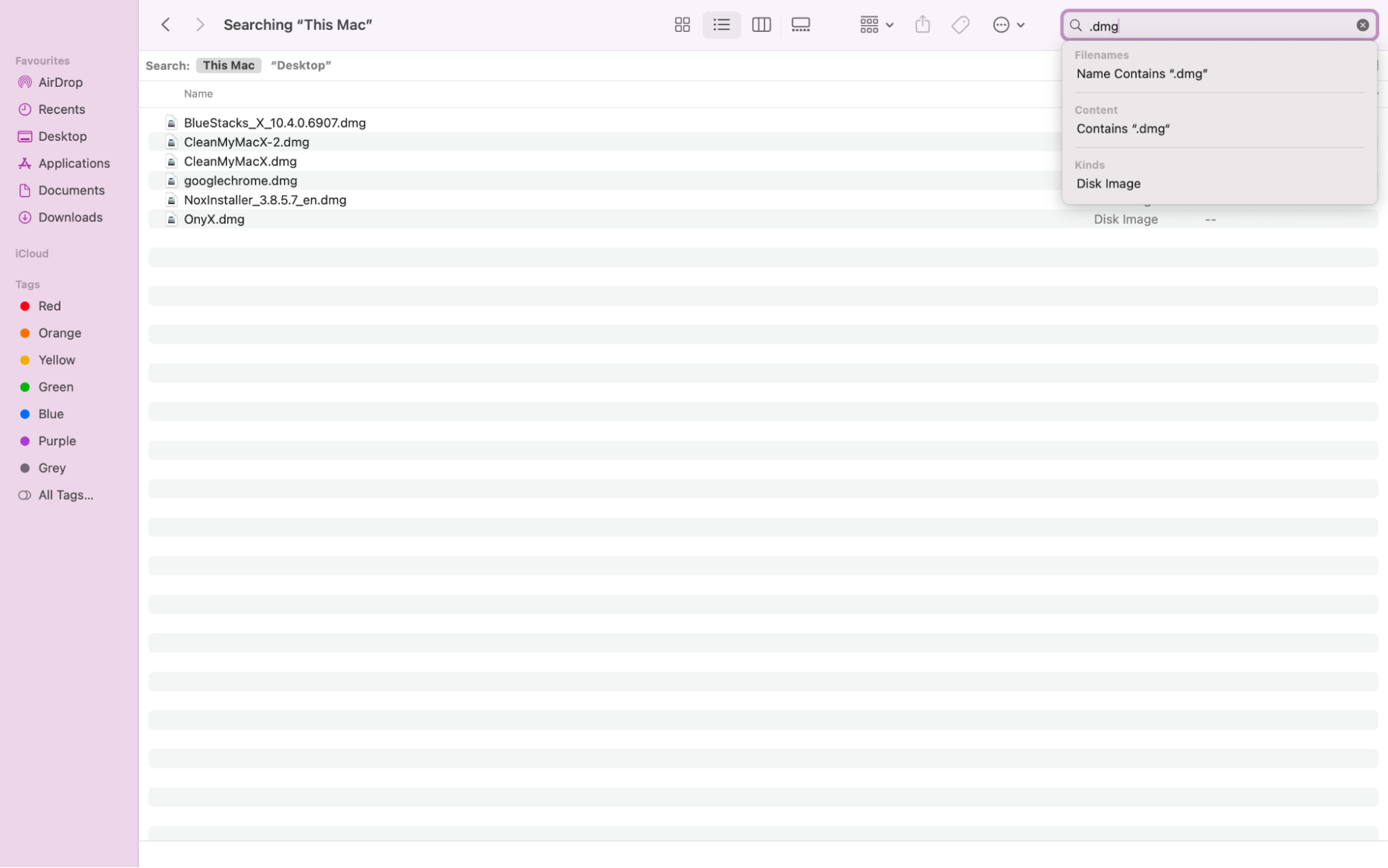Set search scope to This Mac

point(228,65)
